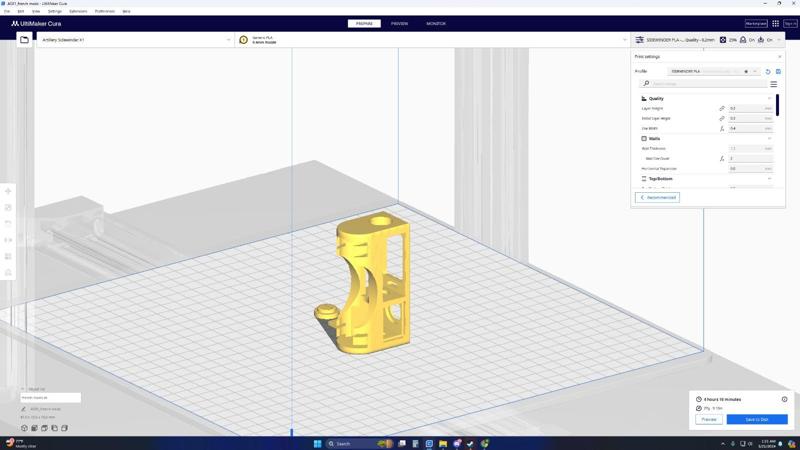Image resolution: width=800 pixels, height=450 pixels.
Task: Click the pencil edit job name icon
Action: click(23, 409)
